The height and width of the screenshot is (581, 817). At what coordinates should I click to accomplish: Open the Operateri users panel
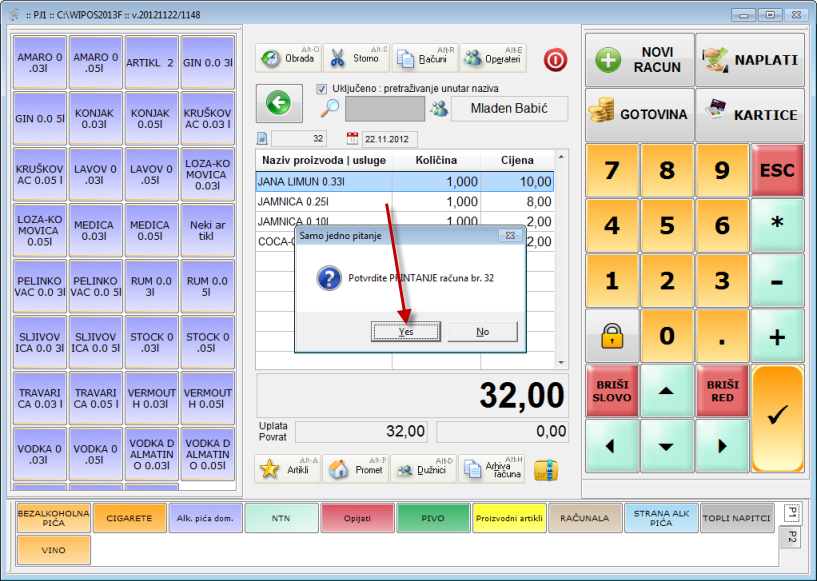492,58
